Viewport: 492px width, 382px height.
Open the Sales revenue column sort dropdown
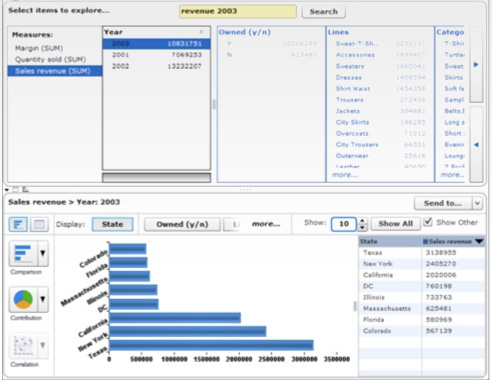(479, 241)
